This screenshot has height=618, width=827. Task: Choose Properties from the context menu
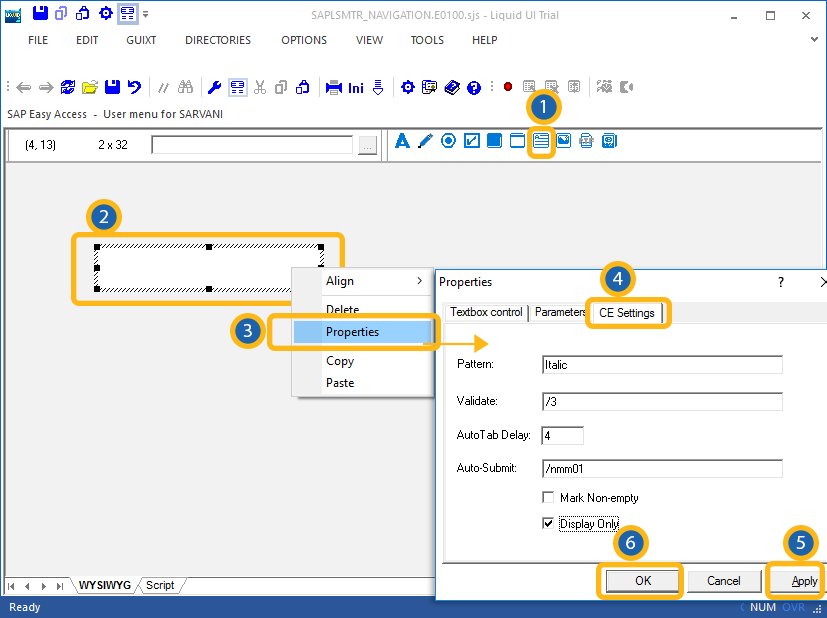click(x=352, y=332)
